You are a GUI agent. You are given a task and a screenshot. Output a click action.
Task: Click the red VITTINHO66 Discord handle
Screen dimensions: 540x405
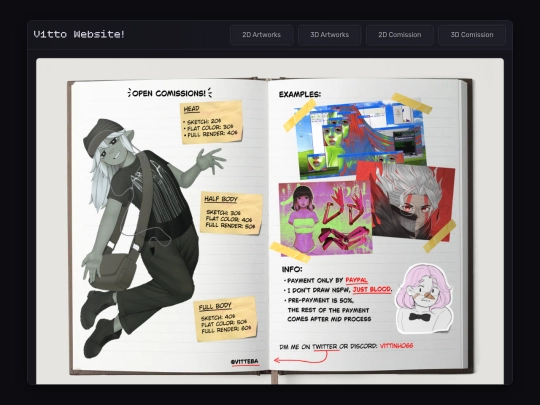[x=396, y=346]
